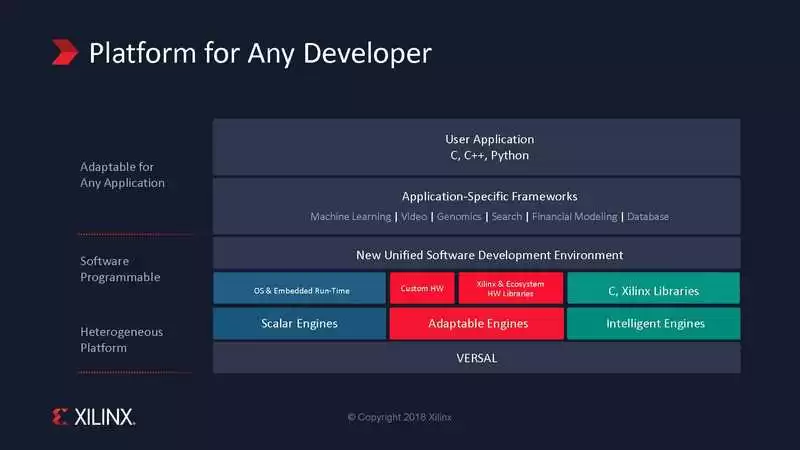Select Xilinx & Ecosystem HW Libraries block

[510, 290]
